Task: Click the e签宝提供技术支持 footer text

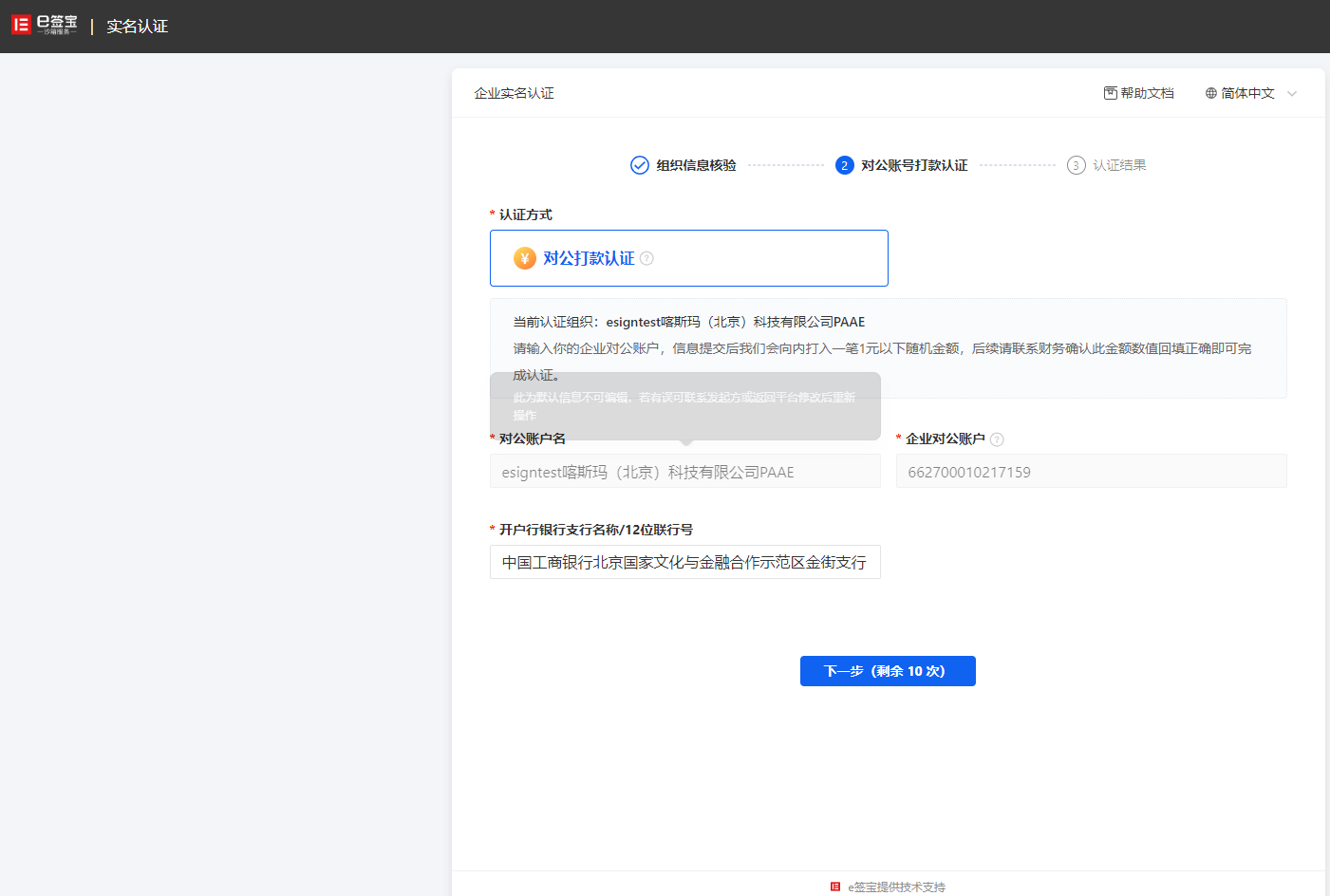Action: [896, 887]
